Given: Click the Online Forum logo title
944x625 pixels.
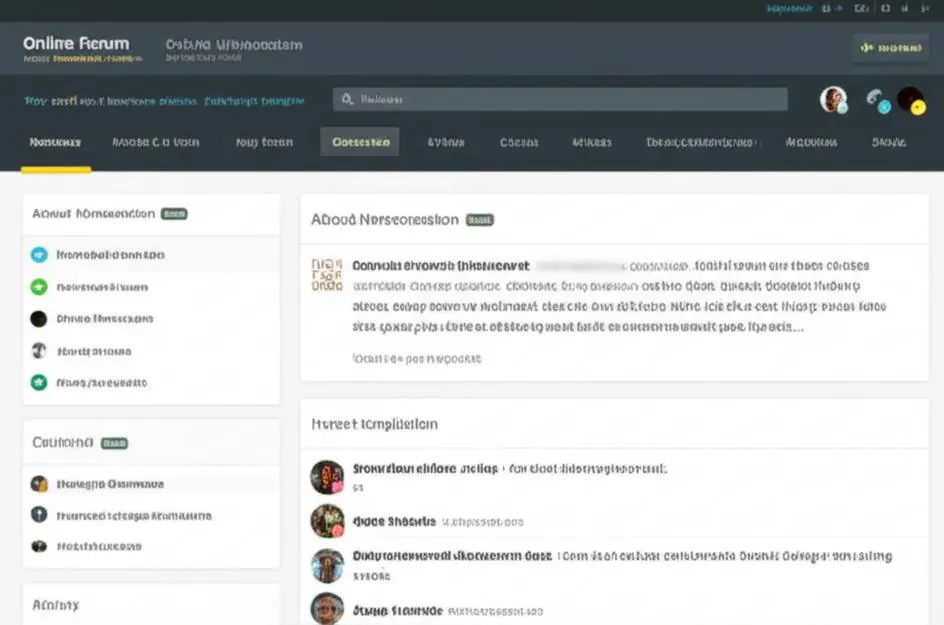Looking at the screenshot, I should [76, 43].
